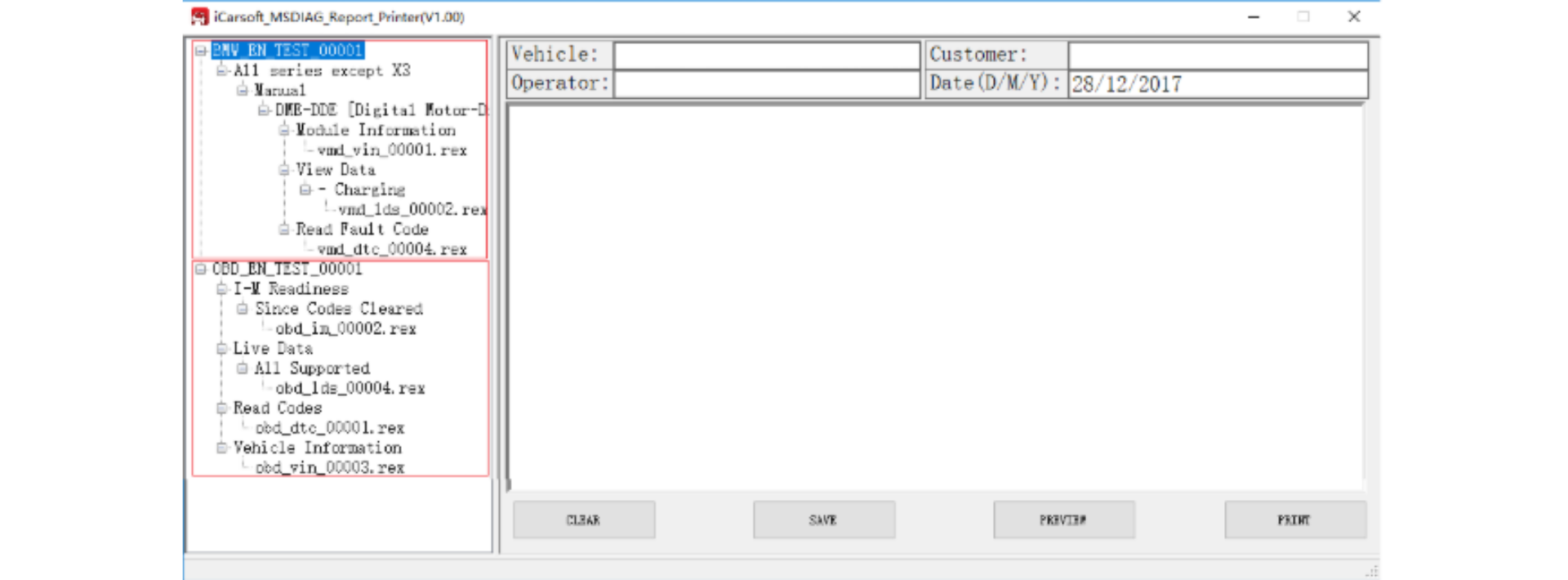Screen dimensions: 1568x580
Task: Select the OBD_EN_TEST_00001 root item
Action: click(x=287, y=269)
